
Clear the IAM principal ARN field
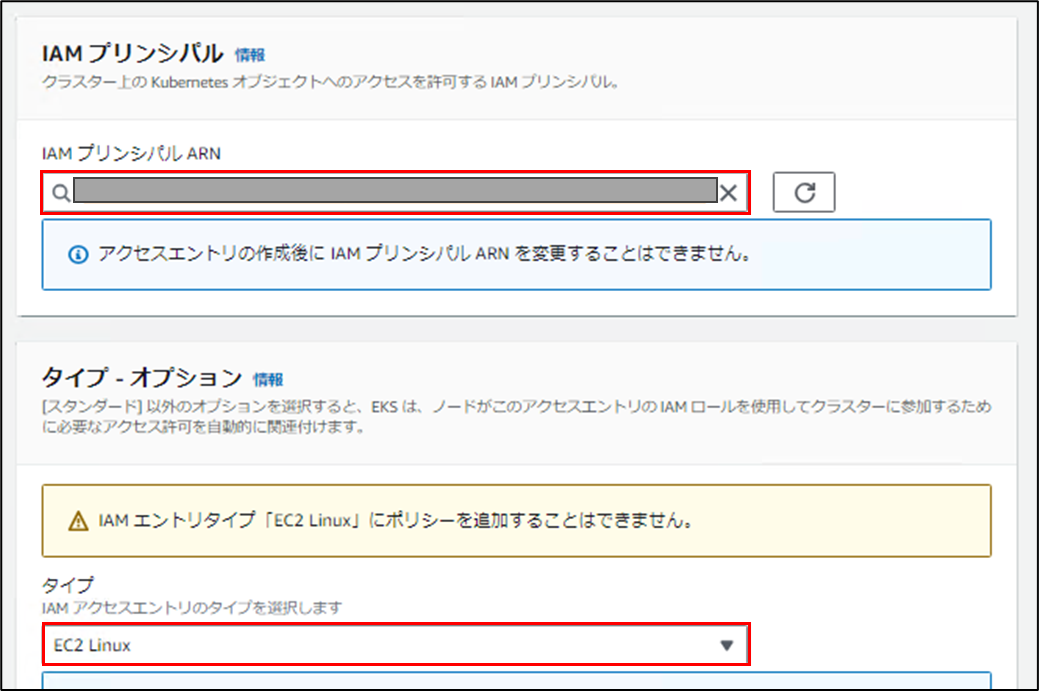pyautogui.click(x=728, y=193)
